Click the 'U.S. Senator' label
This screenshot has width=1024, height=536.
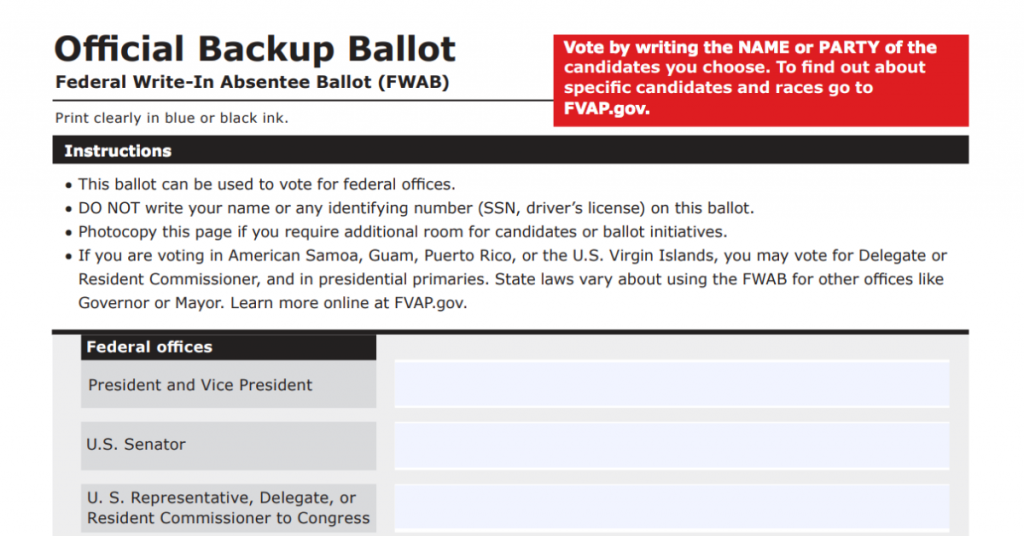[136, 445]
